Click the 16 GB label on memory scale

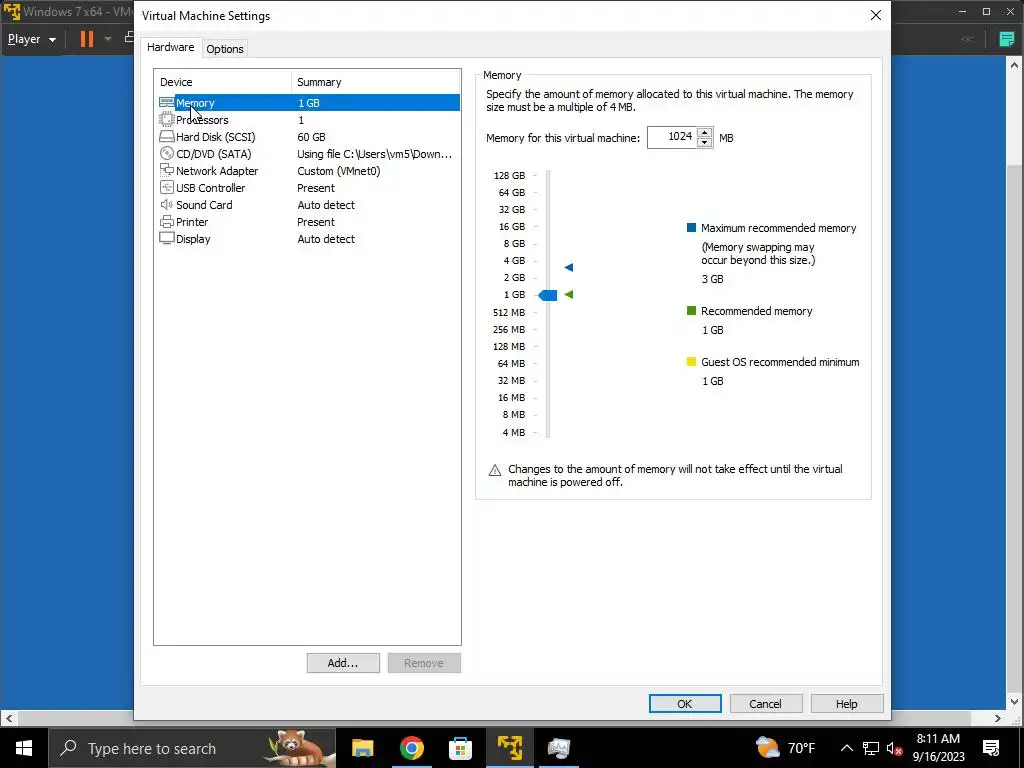(512, 226)
